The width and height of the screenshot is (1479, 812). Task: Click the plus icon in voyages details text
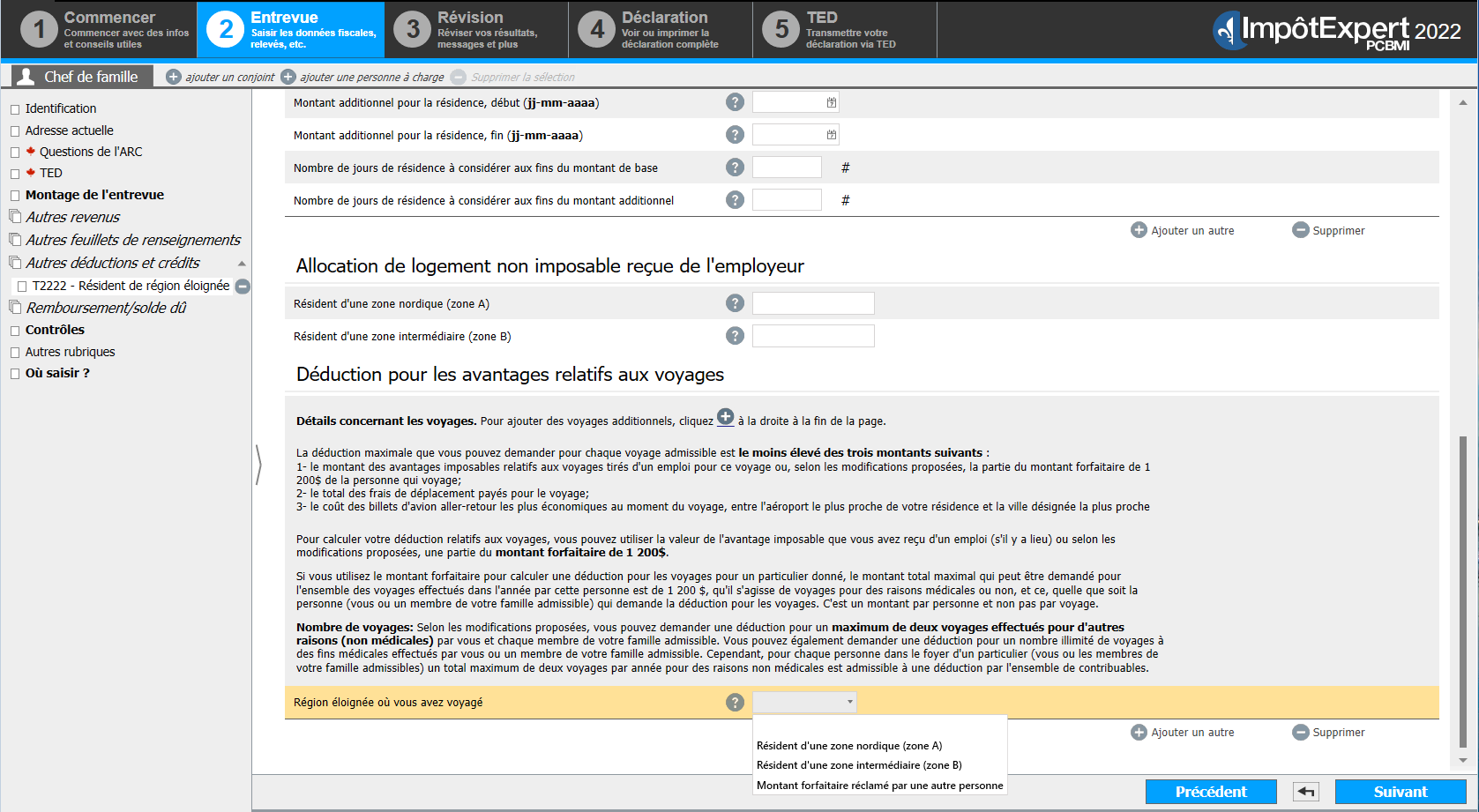click(725, 417)
